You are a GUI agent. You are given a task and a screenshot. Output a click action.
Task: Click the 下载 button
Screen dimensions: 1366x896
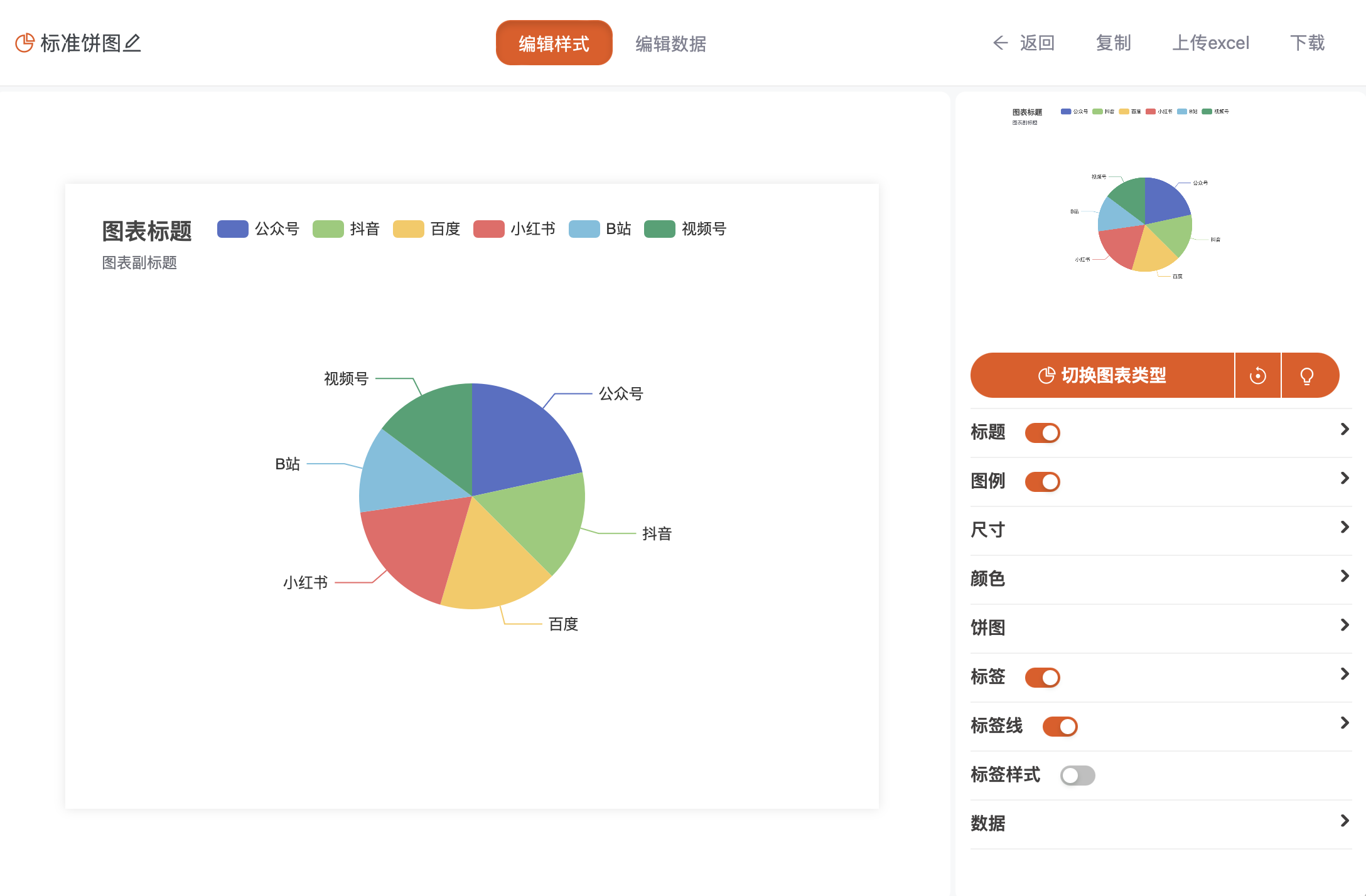[x=1308, y=43]
